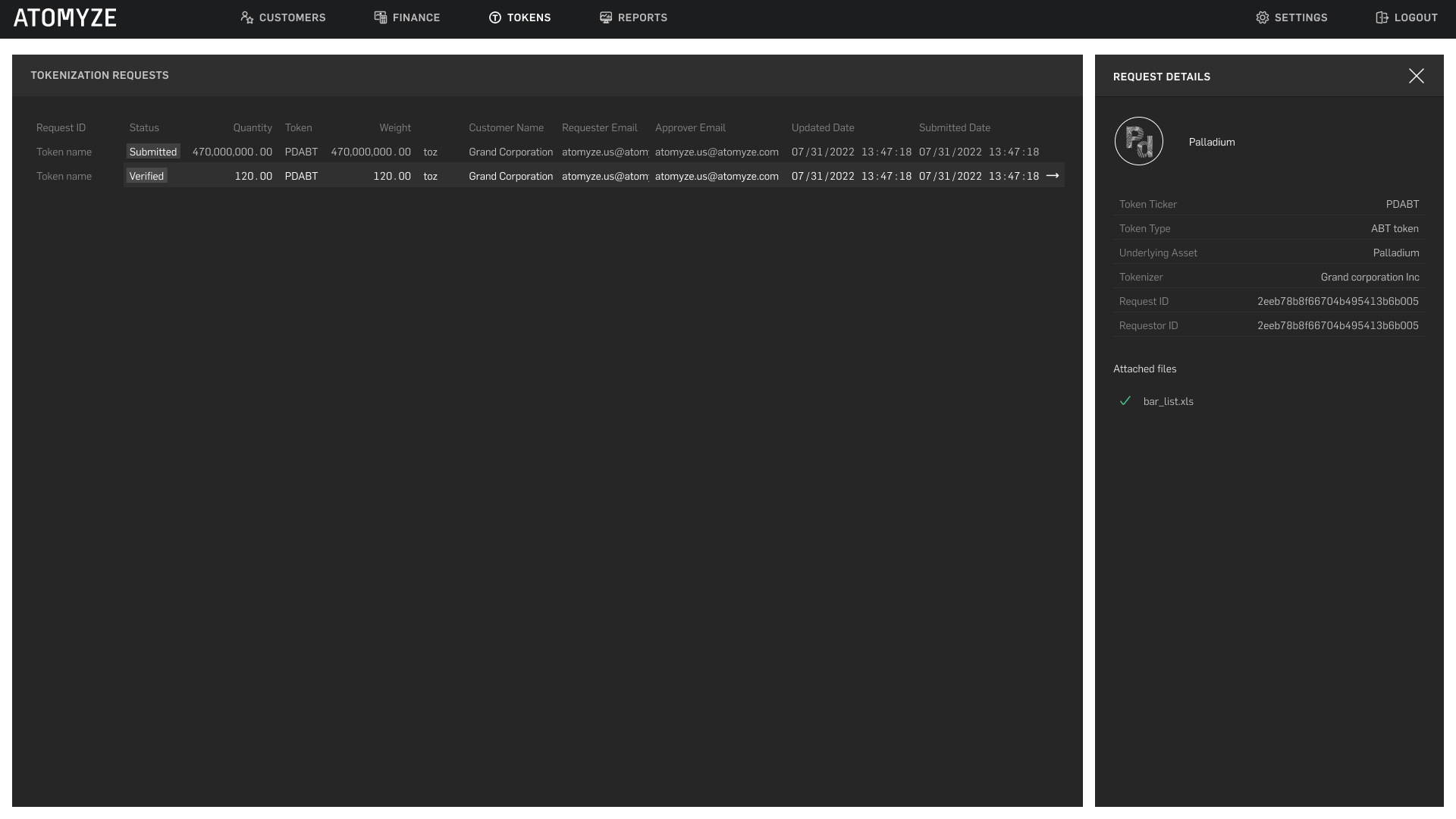Click the ATOMYZE logo
Screen dimensions: 1456x819
pyautogui.click(x=65, y=18)
